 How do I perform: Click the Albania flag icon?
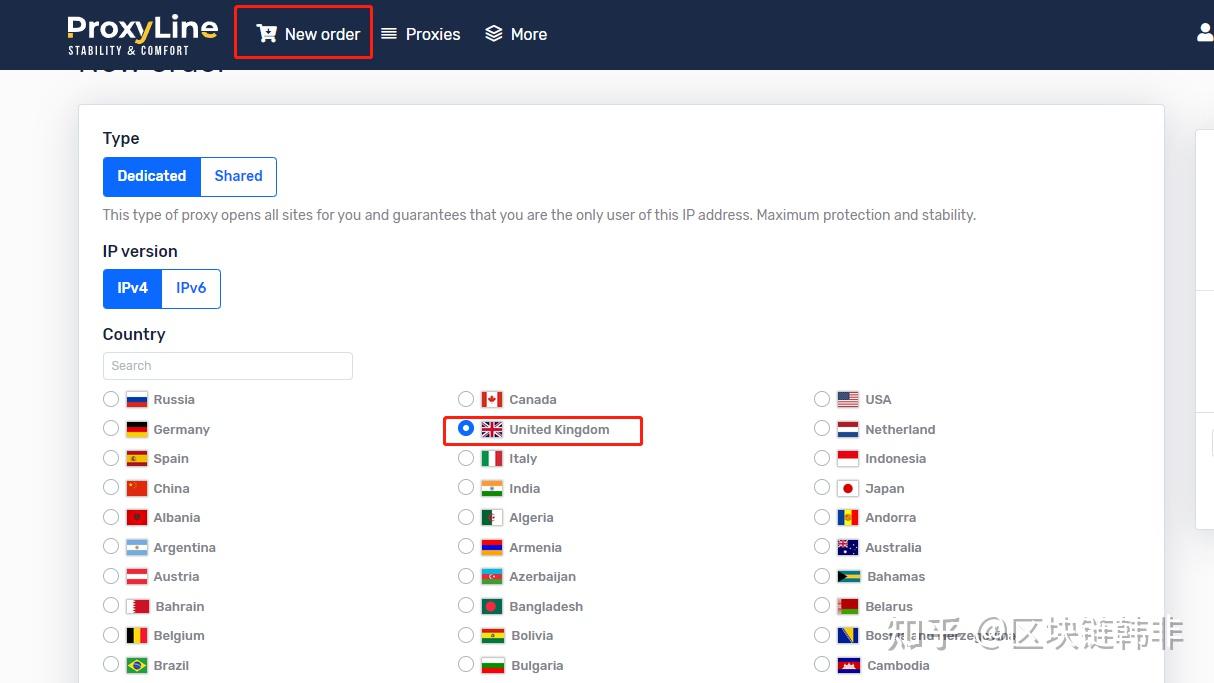(137, 518)
